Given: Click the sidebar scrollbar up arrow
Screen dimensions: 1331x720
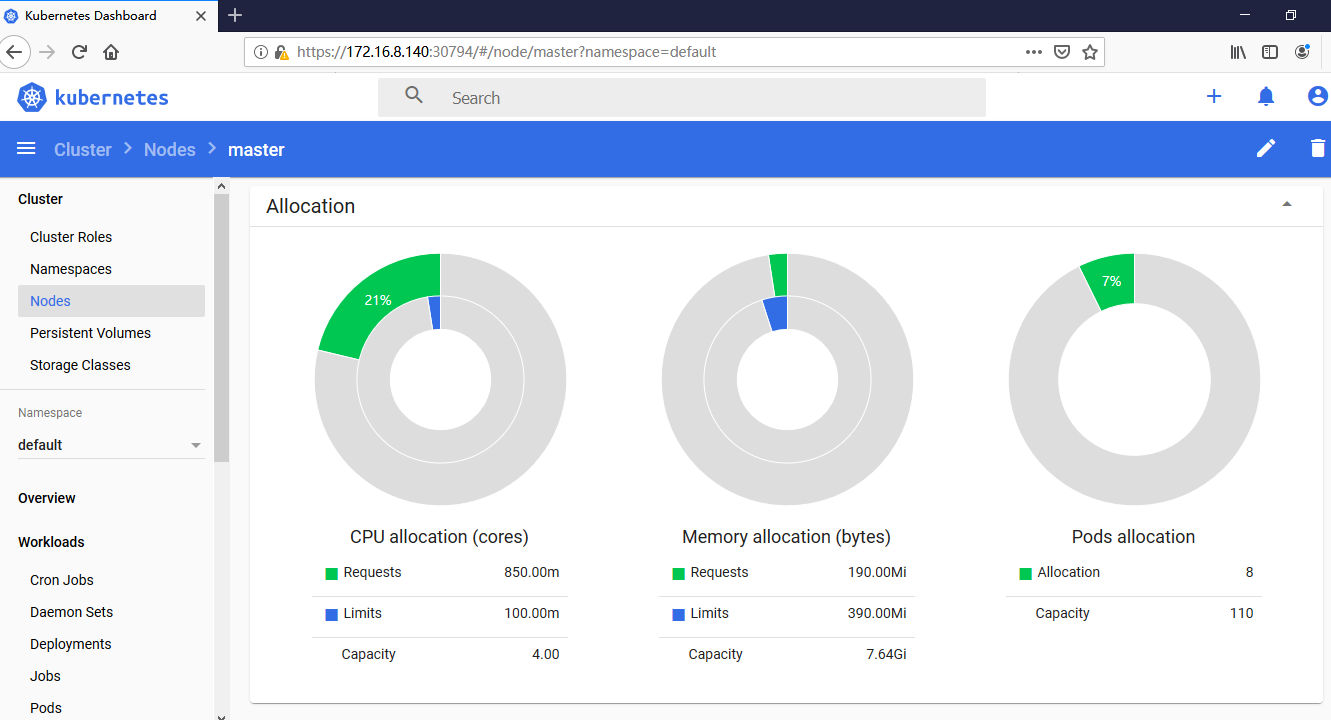Looking at the screenshot, I should click(222, 186).
